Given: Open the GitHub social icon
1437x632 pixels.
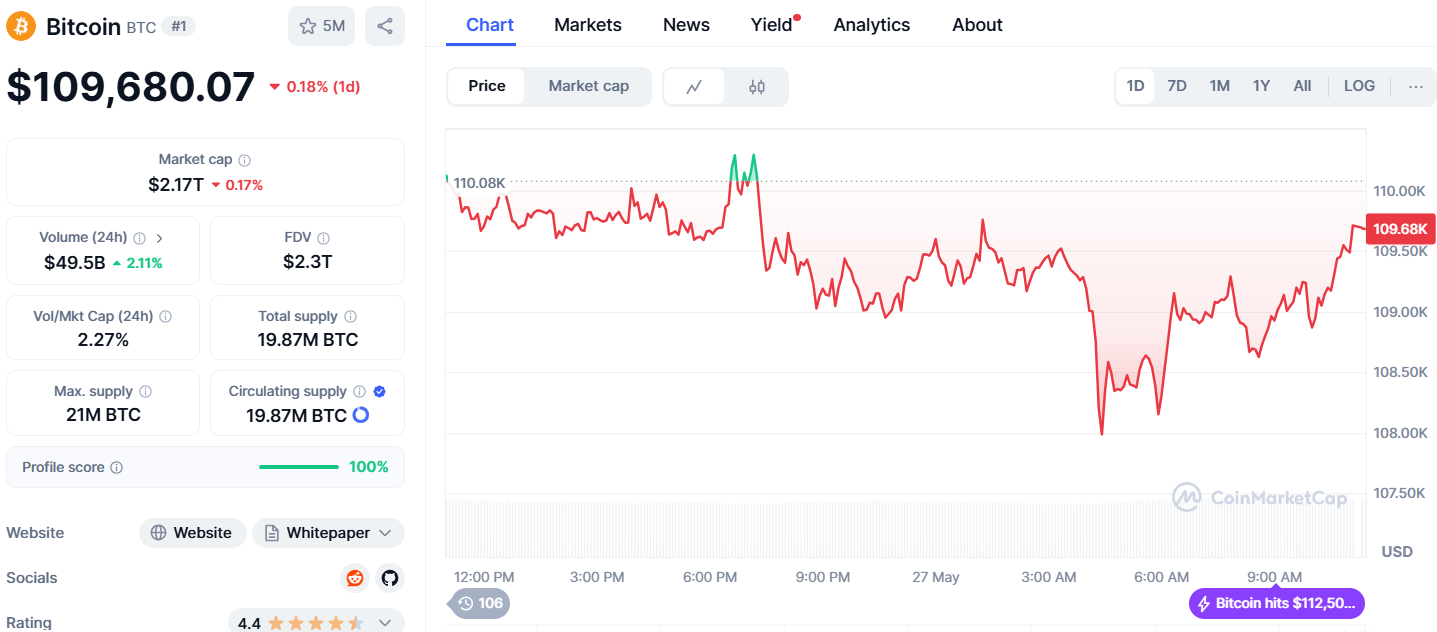Looking at the screenshot, I should tap(390, 578).
